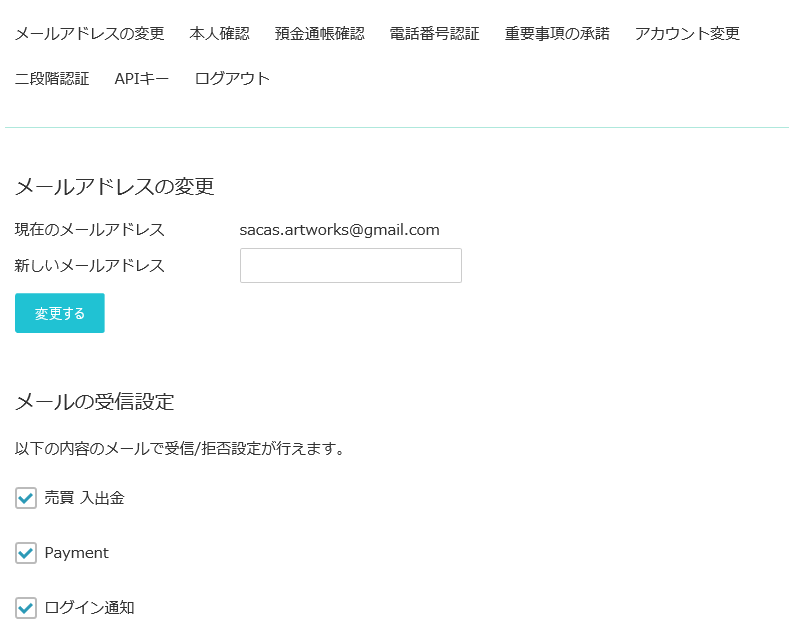Navigate to アカウント変更

coord(687,34)
